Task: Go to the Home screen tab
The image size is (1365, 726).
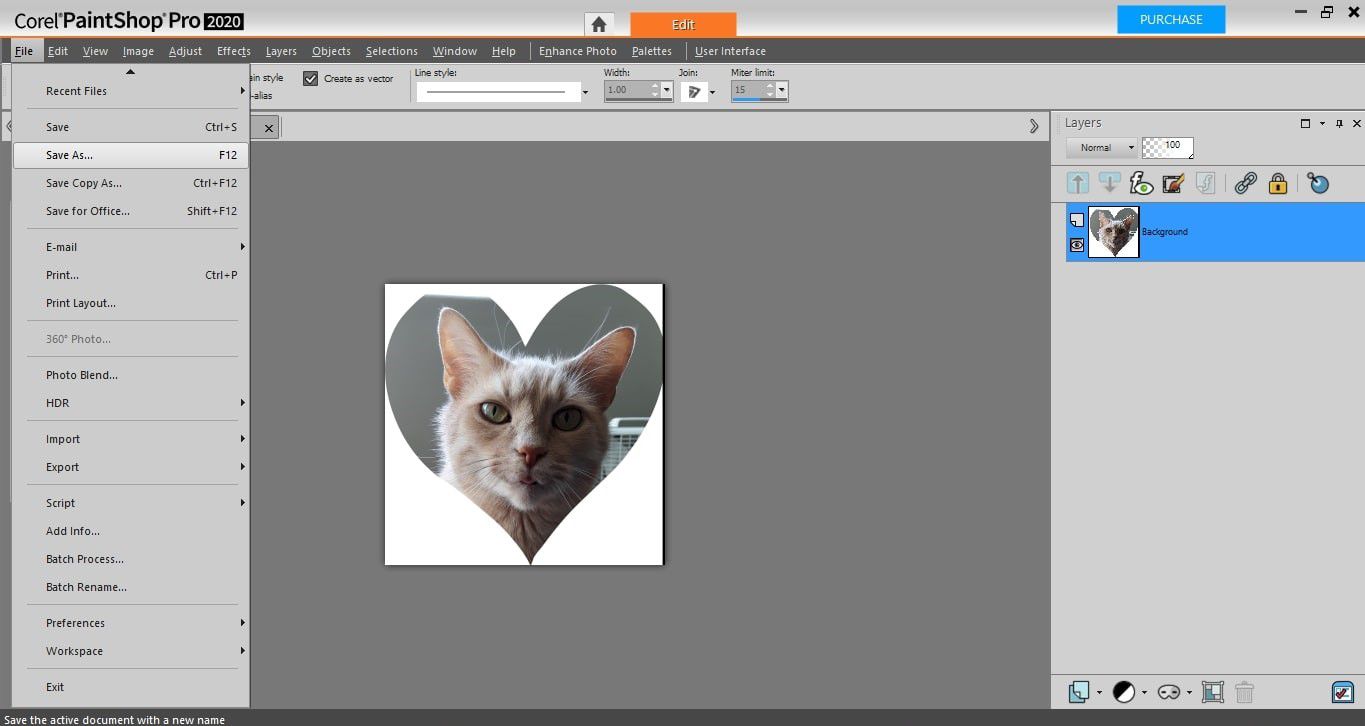Action: coord(599,24)
